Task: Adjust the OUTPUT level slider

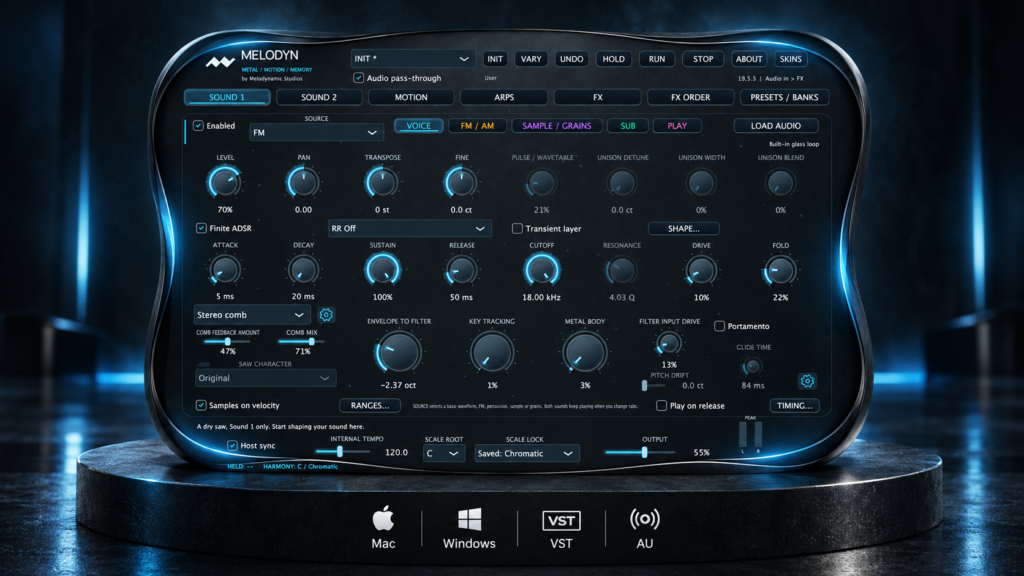Action: [x=639, y=452]
